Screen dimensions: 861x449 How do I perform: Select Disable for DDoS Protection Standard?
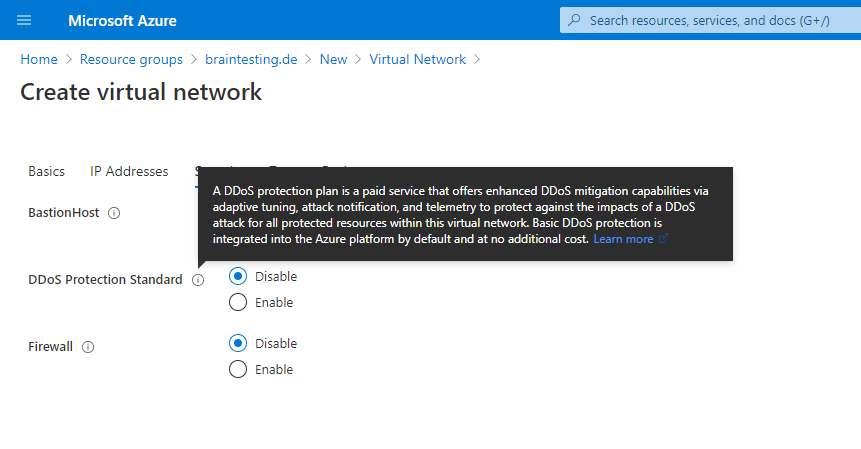238,276
